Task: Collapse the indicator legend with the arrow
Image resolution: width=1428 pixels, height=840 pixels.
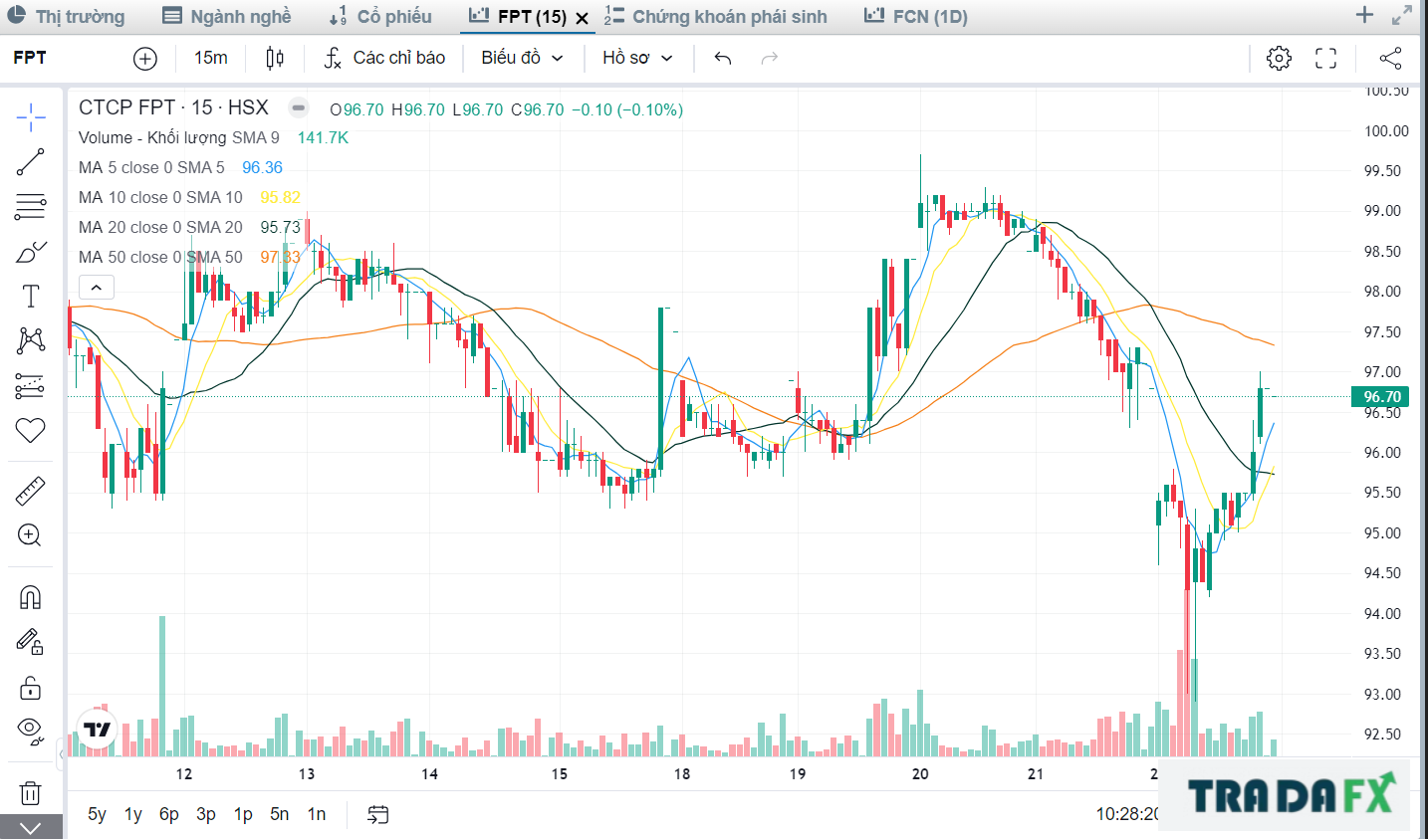Action: click(97, 288)
